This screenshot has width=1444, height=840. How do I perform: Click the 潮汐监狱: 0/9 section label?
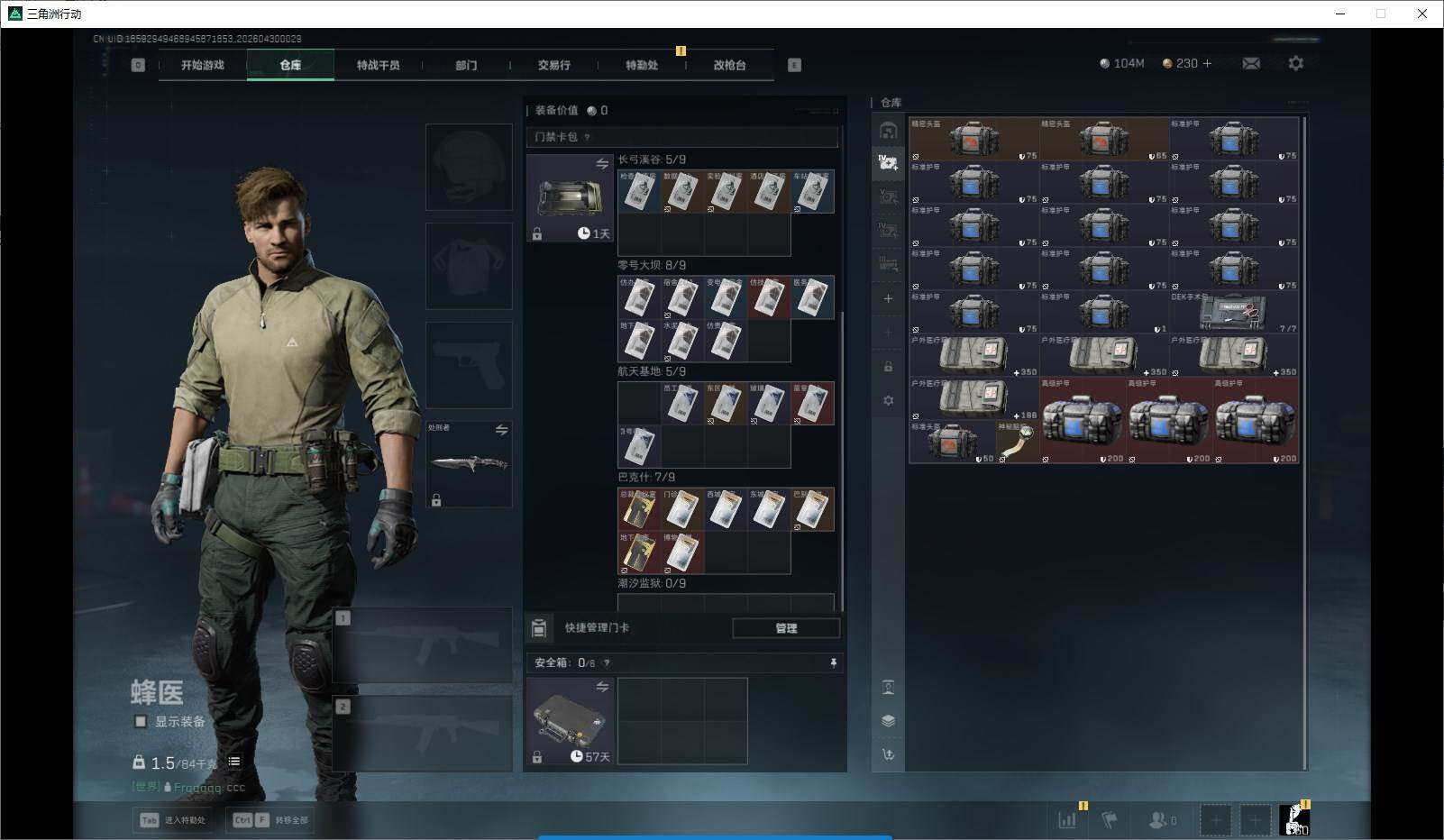(x=652, y=583)
